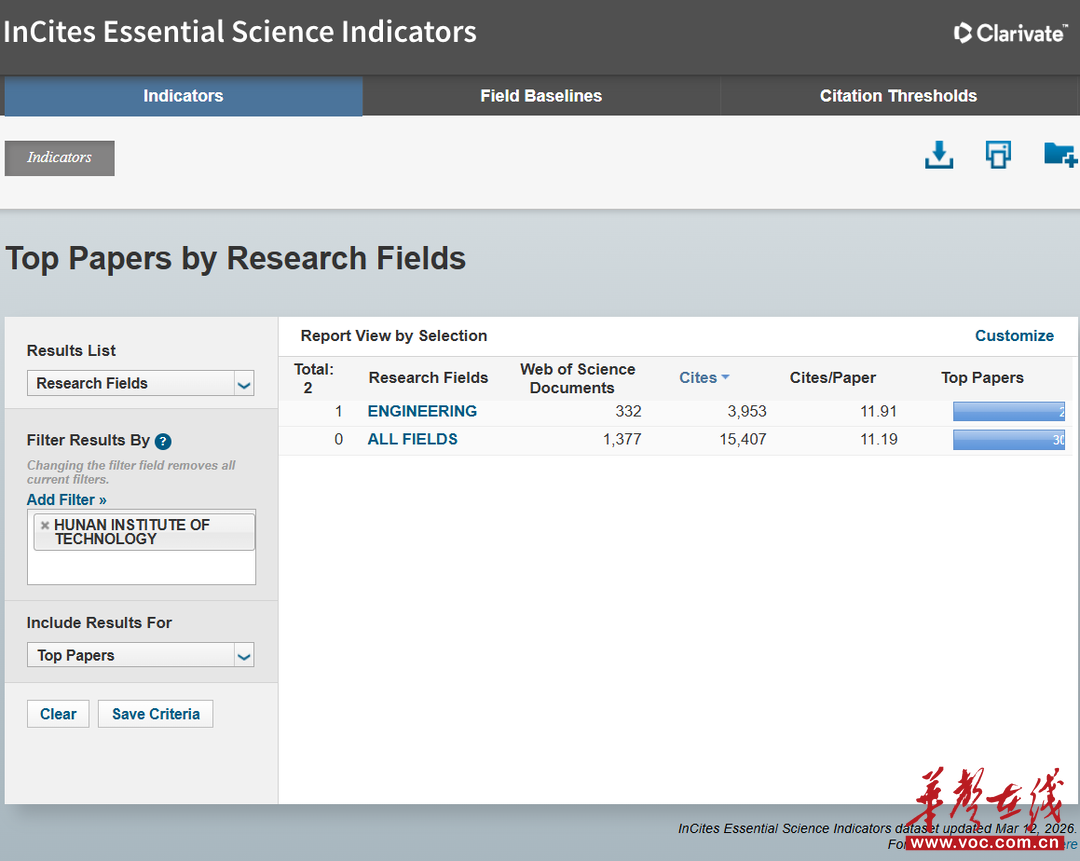Open the ENGINEERING research field link
Viewport: 1080px width, 861px height.
tap(422, 411)
